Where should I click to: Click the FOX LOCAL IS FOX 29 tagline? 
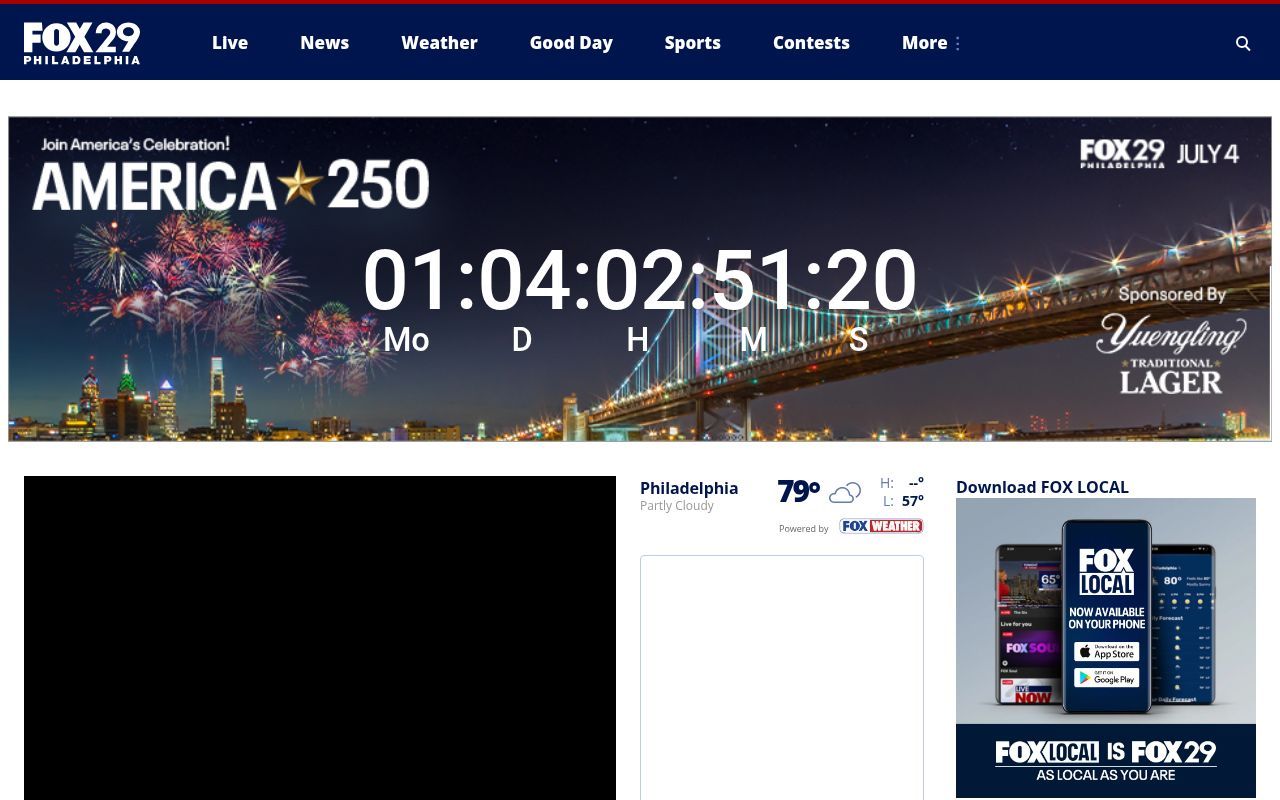tap(1106, 753)
